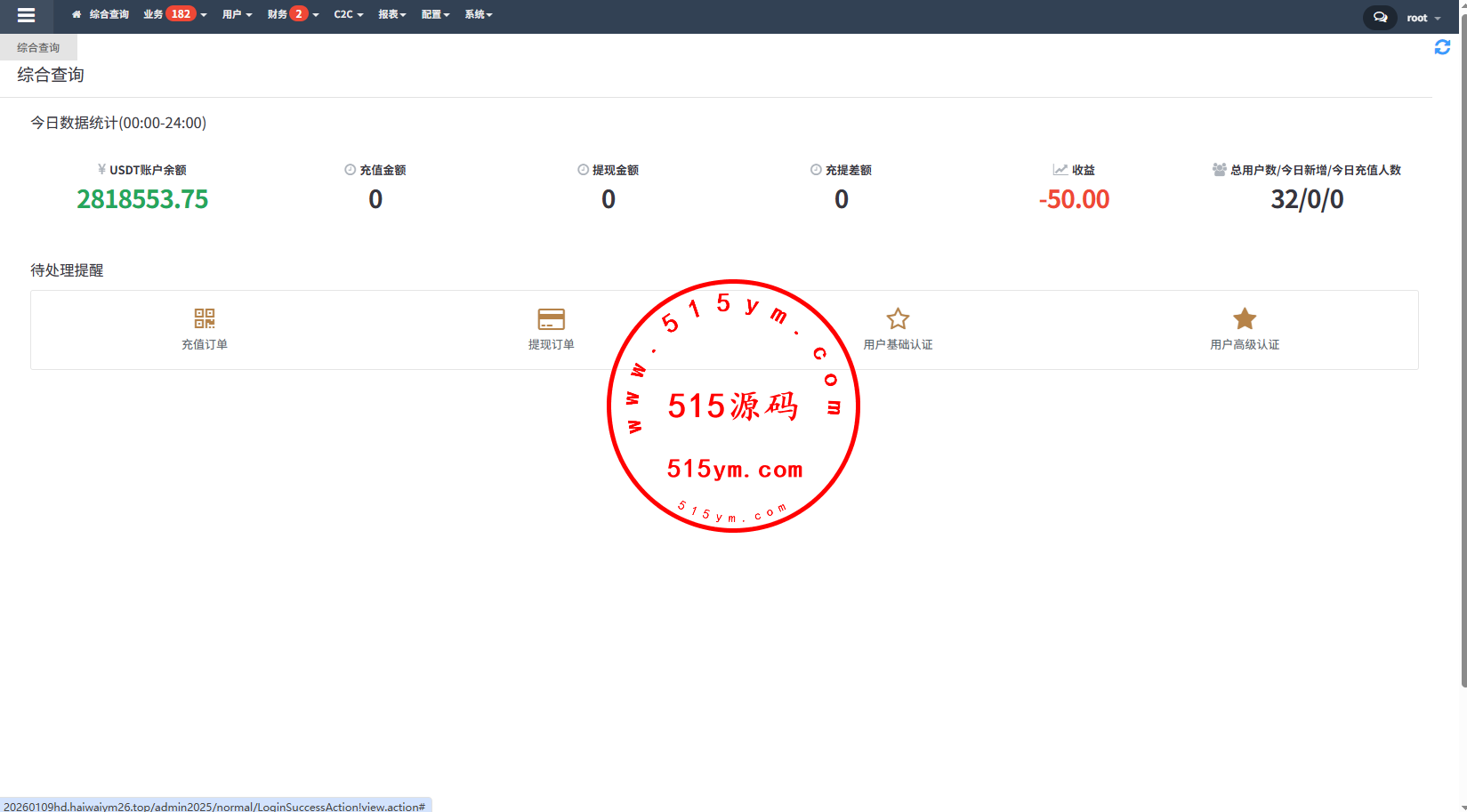Open the 报表 menu
Image resolution: width=1467 pixels, height=812 pixels.
tap(391, 14)
